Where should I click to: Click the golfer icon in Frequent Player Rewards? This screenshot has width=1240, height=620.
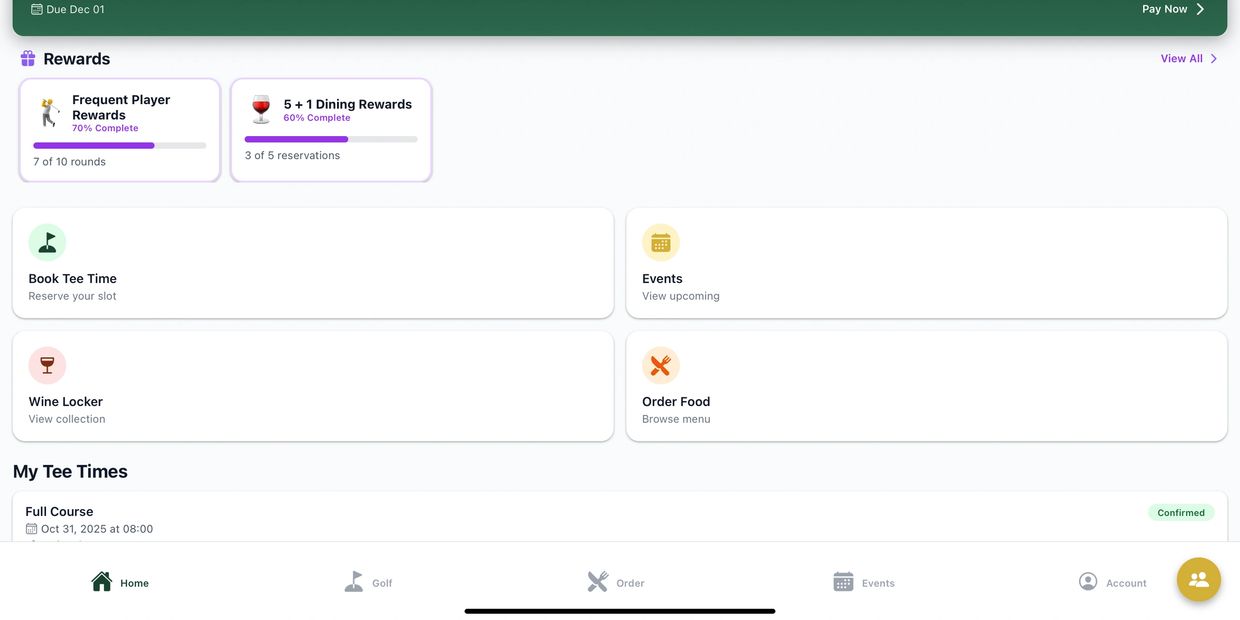(x=49, y=112)
